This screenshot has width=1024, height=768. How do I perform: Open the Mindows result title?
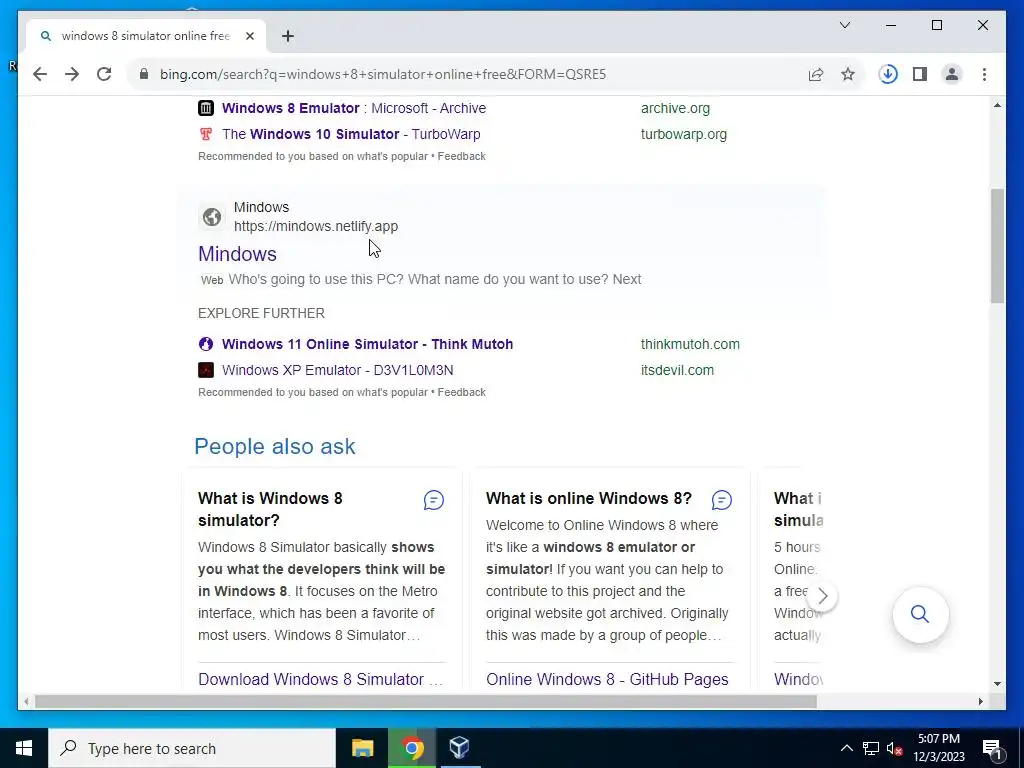237,254
